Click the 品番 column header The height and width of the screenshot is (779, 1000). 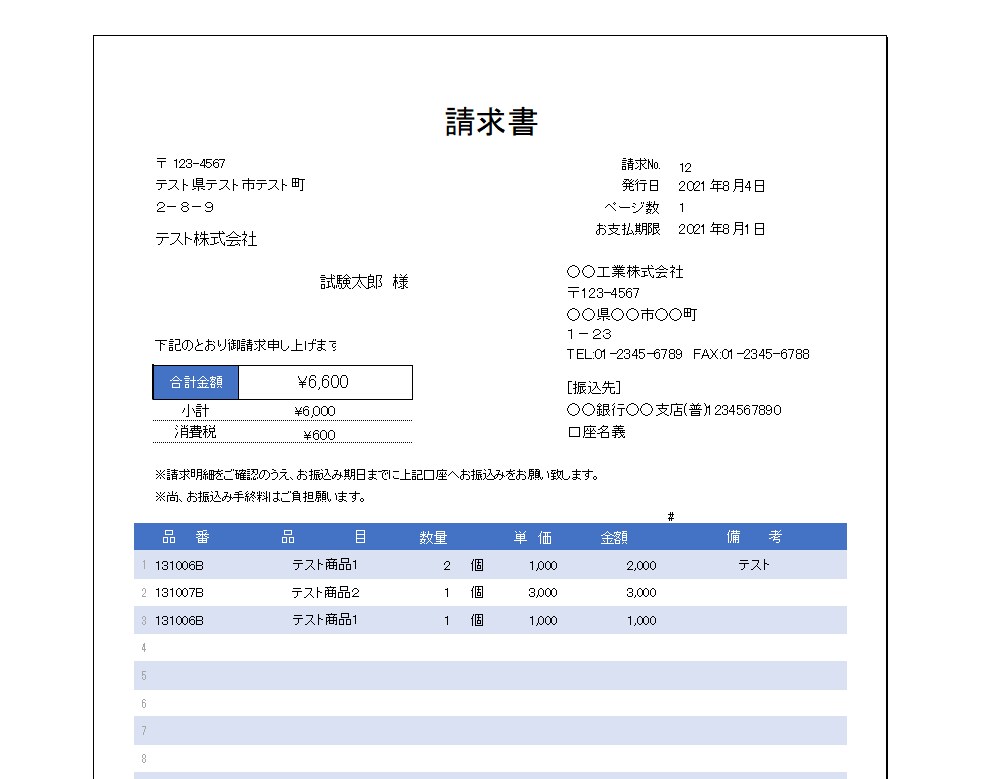[x=186, y=537]
